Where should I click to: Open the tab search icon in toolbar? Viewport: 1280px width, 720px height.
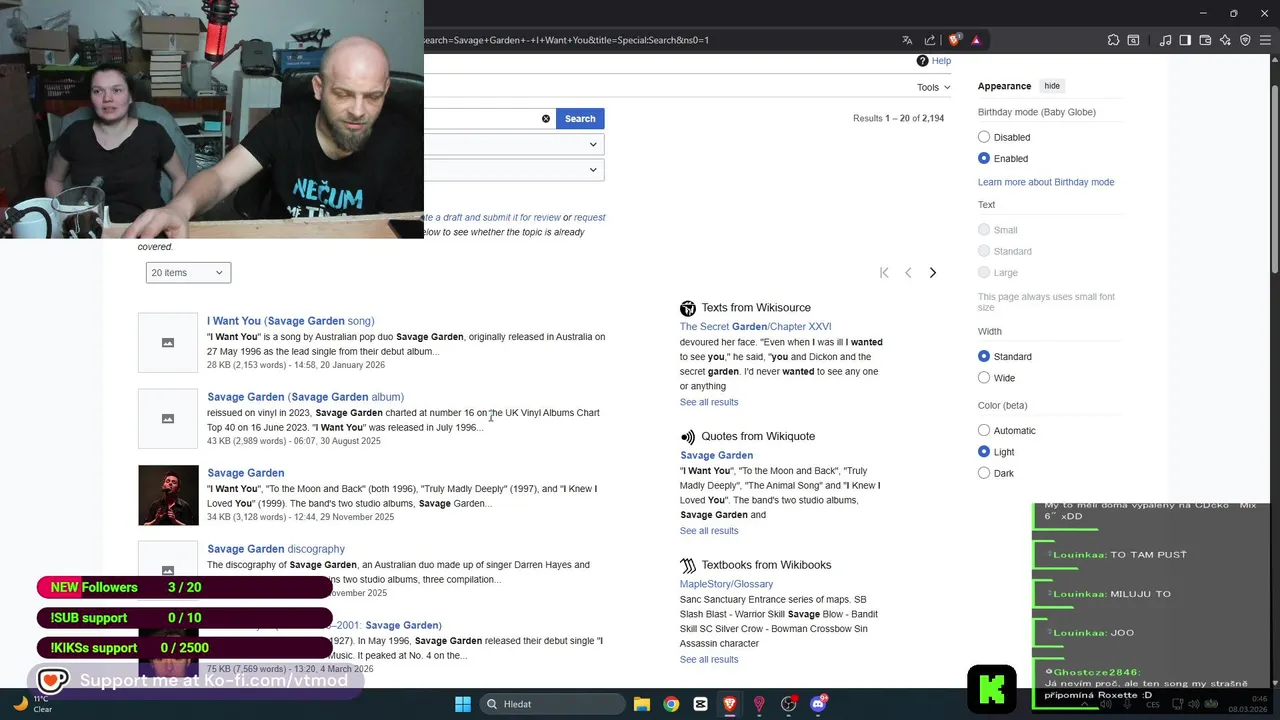click(x=1134, y=40)
